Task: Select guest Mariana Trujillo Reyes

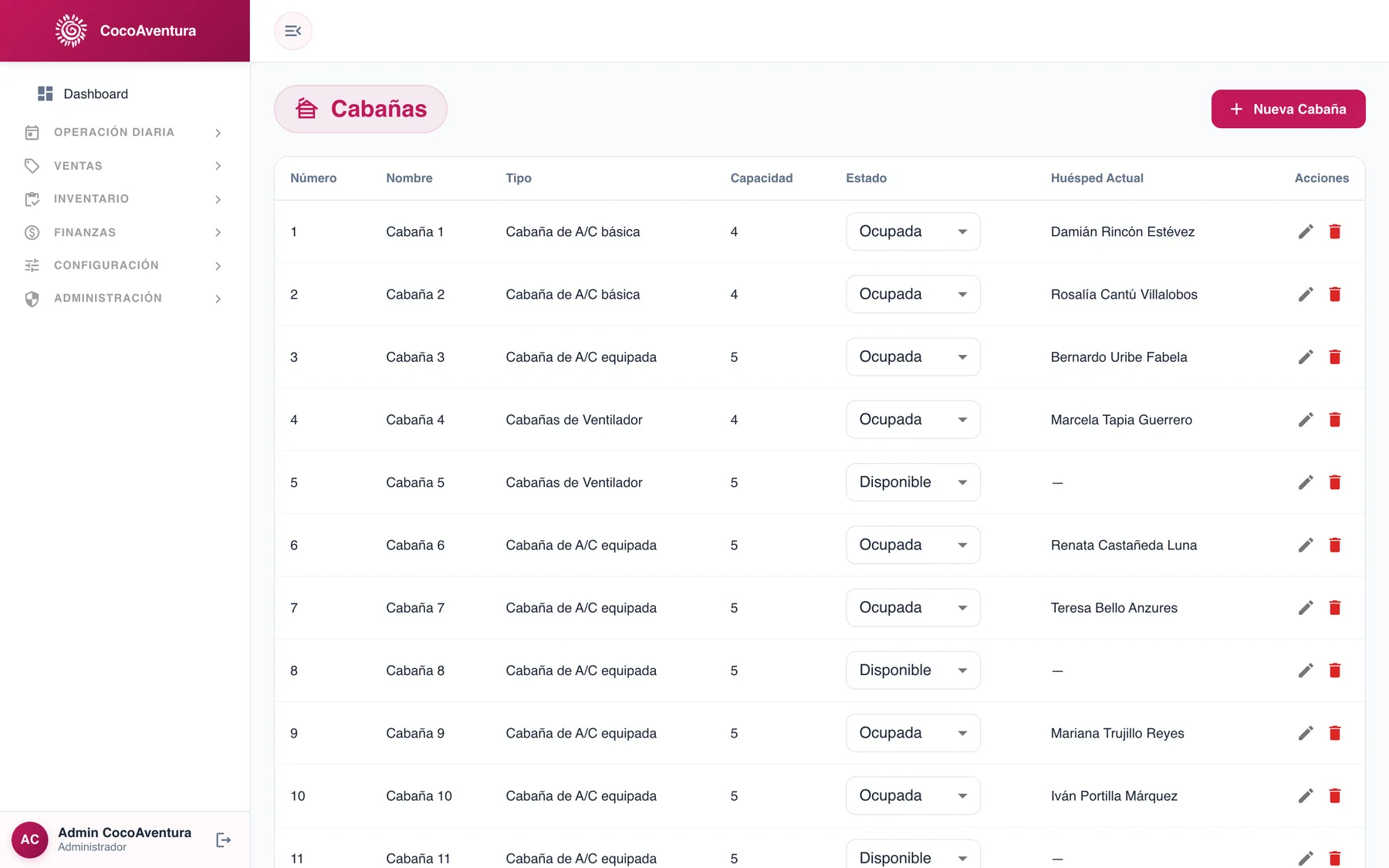Action: (1117, 733)
